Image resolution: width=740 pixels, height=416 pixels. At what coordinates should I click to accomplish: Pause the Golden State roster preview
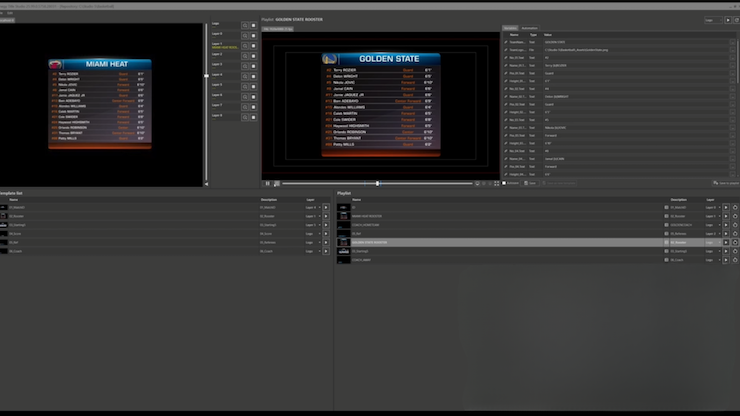267,183
